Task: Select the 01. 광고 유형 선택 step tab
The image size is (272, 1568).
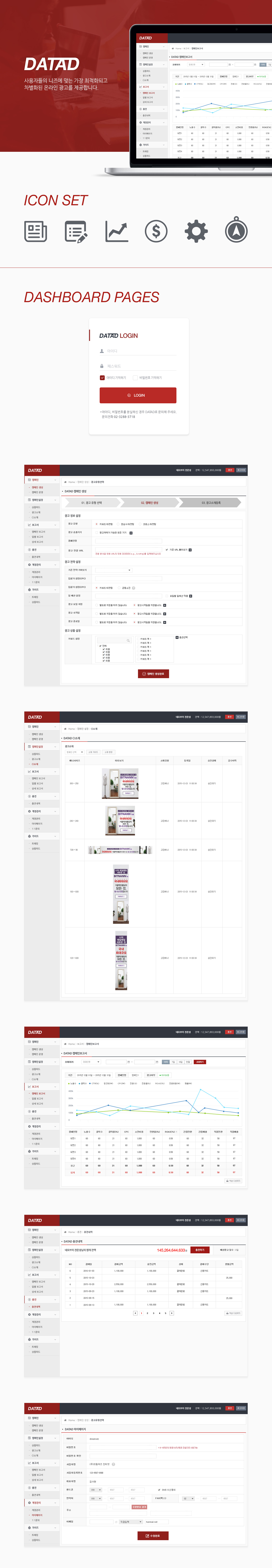Action: click(x=91, y=503)
